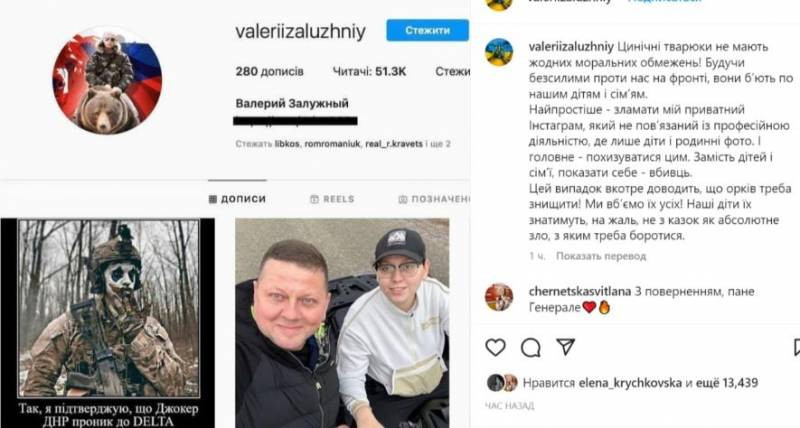Save post using bookmark icon
This screenshot has height=428, width=800.
(796, 347)
